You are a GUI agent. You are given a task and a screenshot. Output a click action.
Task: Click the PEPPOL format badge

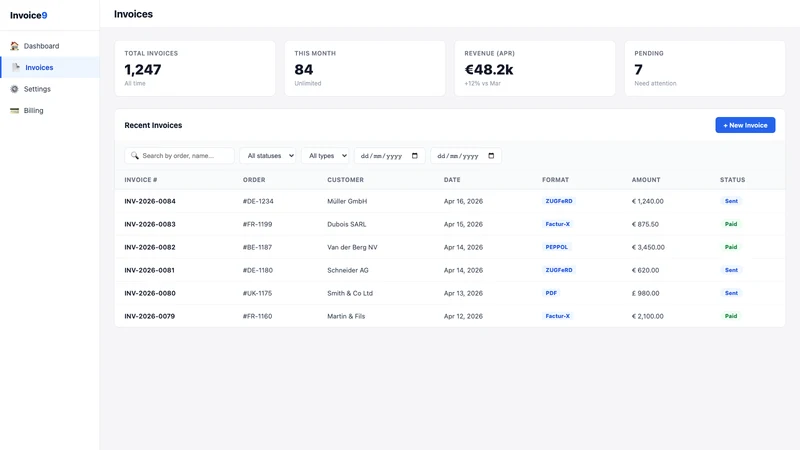pyautogui.click(x=557, y=247)
